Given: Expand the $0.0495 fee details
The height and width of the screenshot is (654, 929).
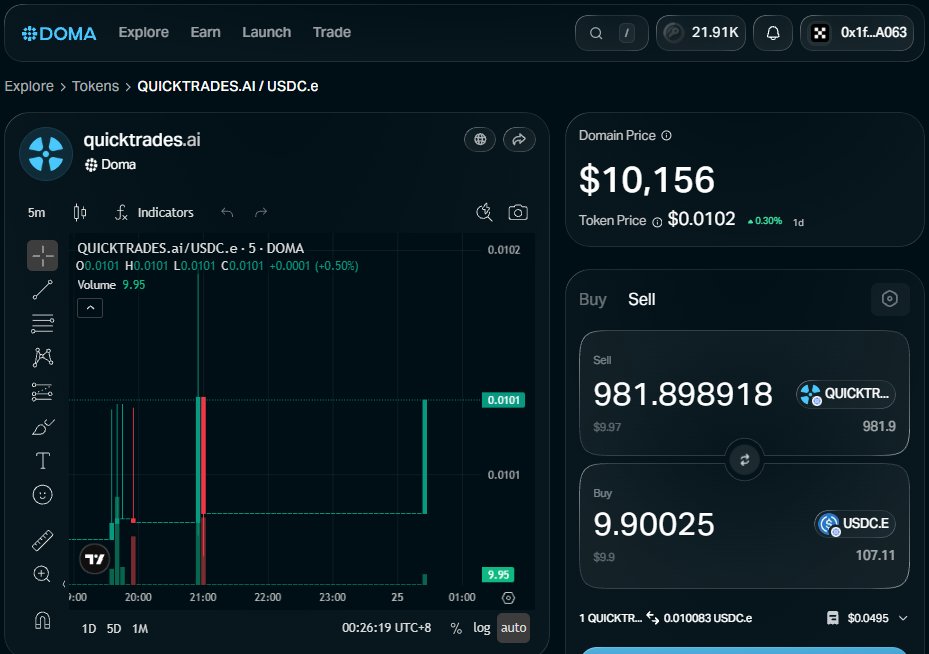Looking at the screenshot, I should tap(867, 618).
